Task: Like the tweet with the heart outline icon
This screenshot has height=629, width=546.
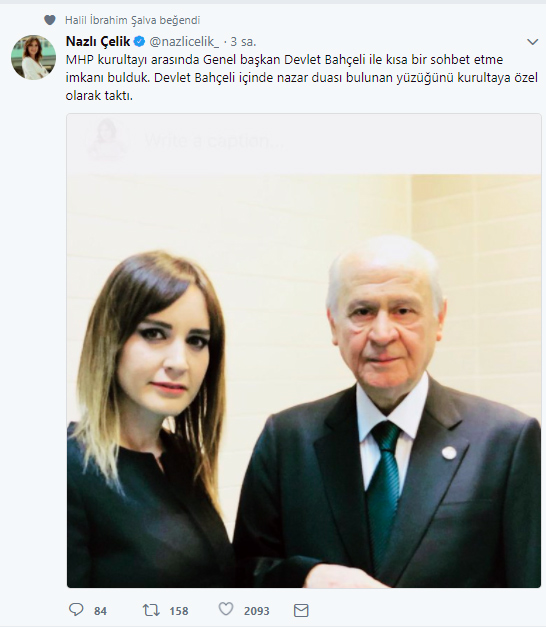Action: [226, 609]
